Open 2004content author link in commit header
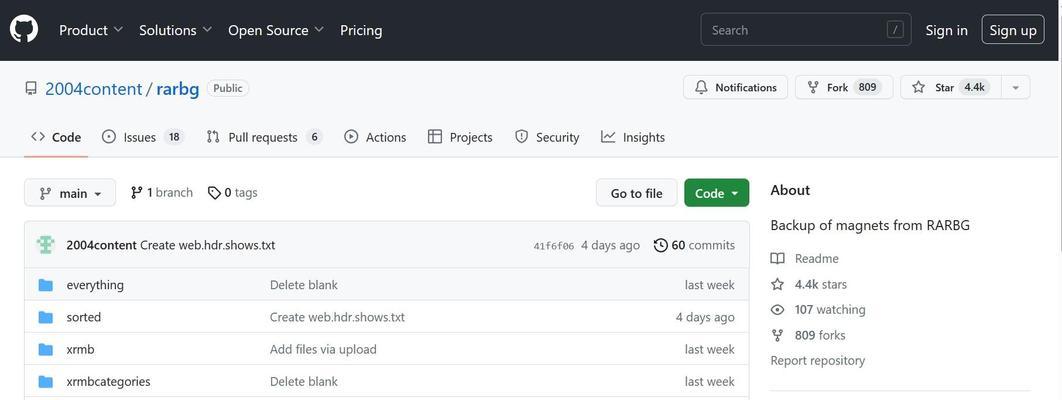The width and height of the screenshot is (1062, 400). [102, 245]
